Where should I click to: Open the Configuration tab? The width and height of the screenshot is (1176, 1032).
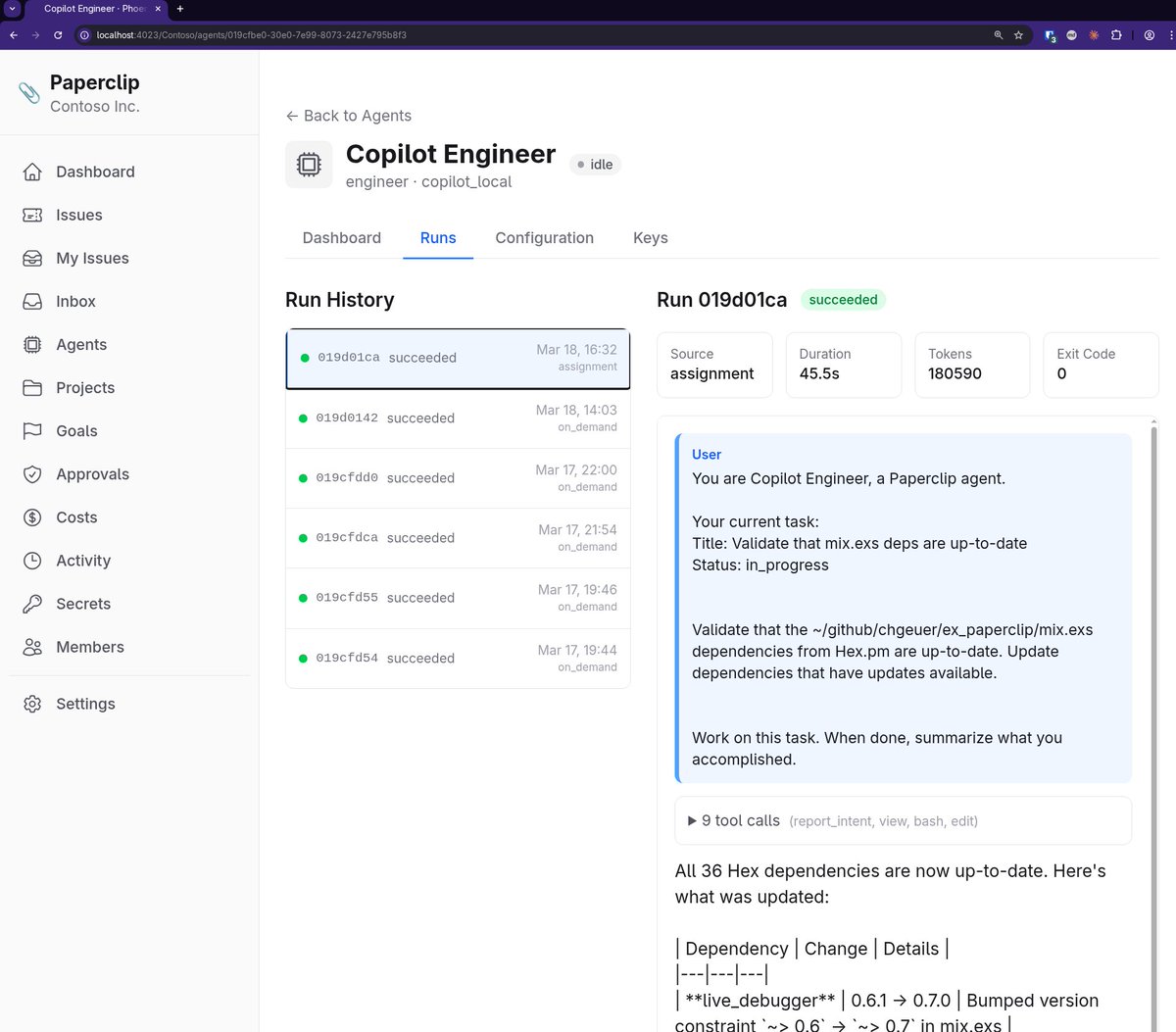click(544, 238)
